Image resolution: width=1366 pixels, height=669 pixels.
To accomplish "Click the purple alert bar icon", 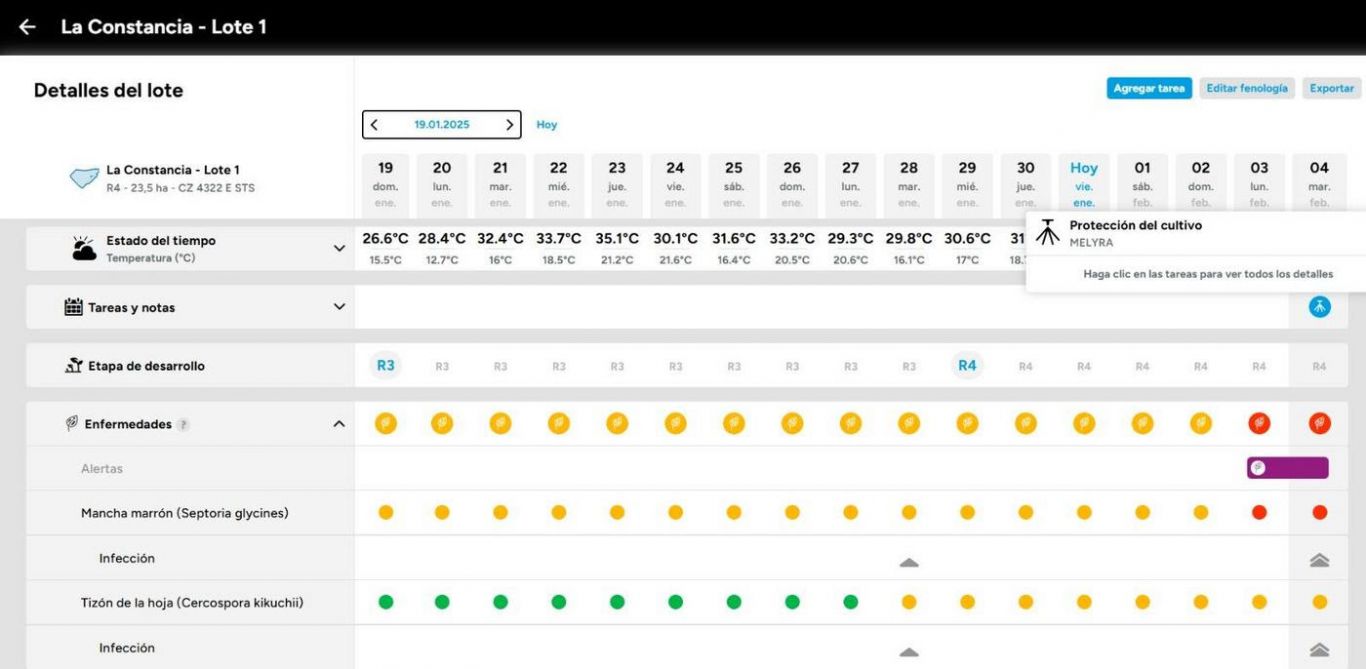I will pyautogui.click(x=1259, y=467).
